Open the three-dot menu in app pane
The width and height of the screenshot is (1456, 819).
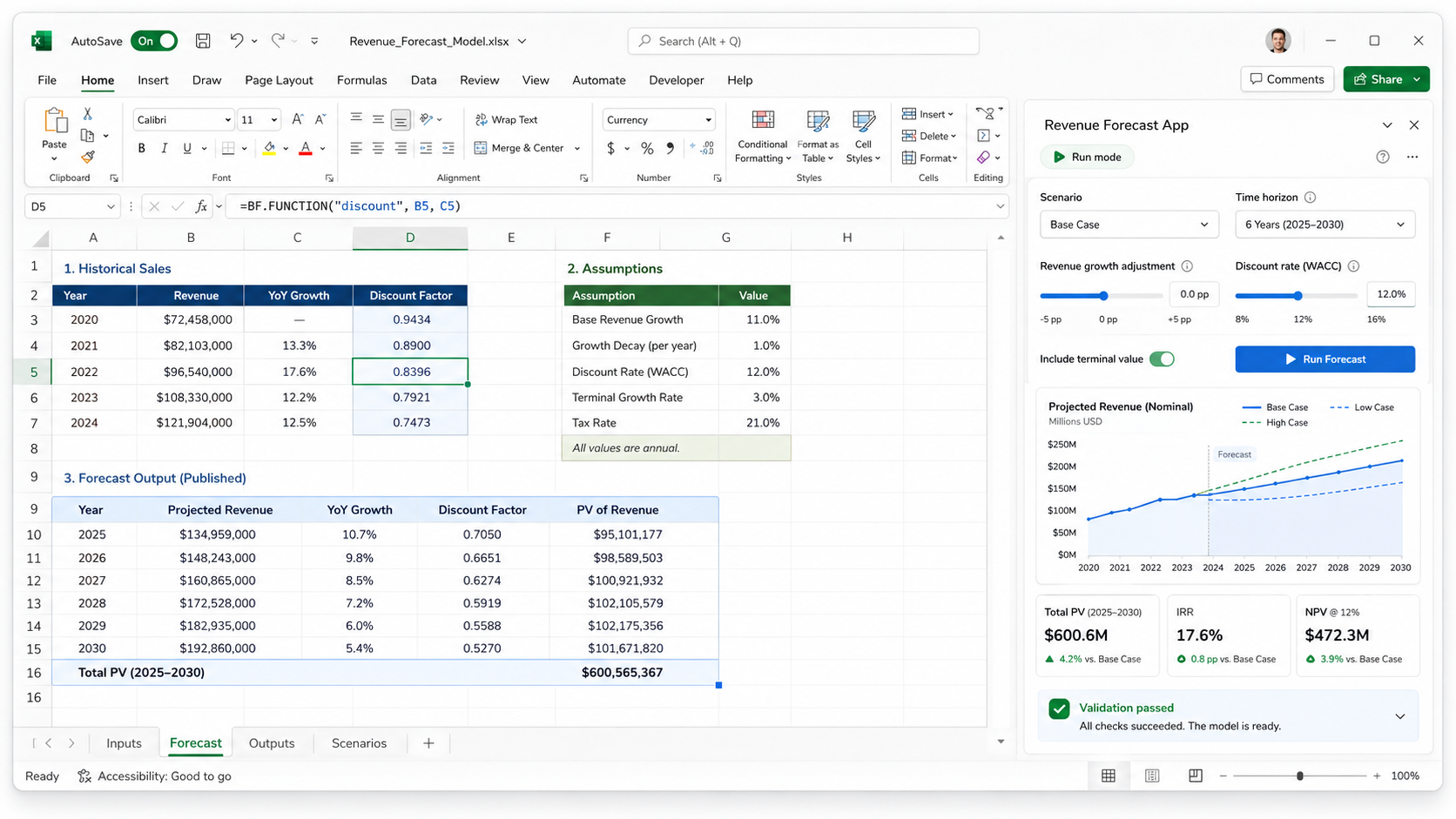coord(1412,157)
